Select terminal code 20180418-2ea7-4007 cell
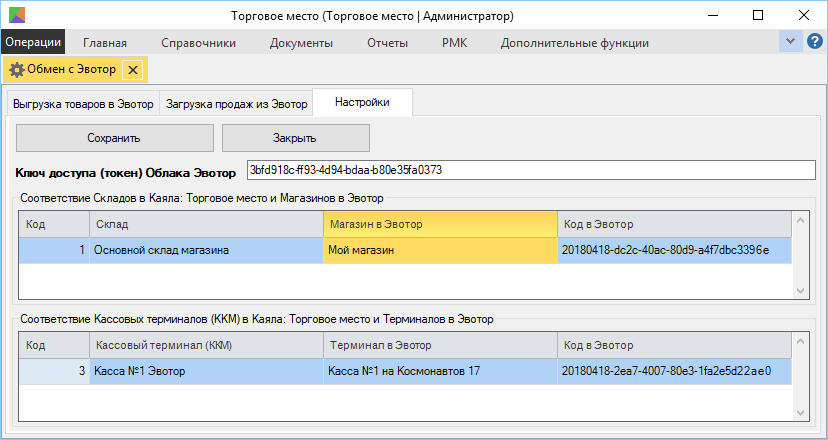The image size is (828, 440). click(x=674, y=371)
